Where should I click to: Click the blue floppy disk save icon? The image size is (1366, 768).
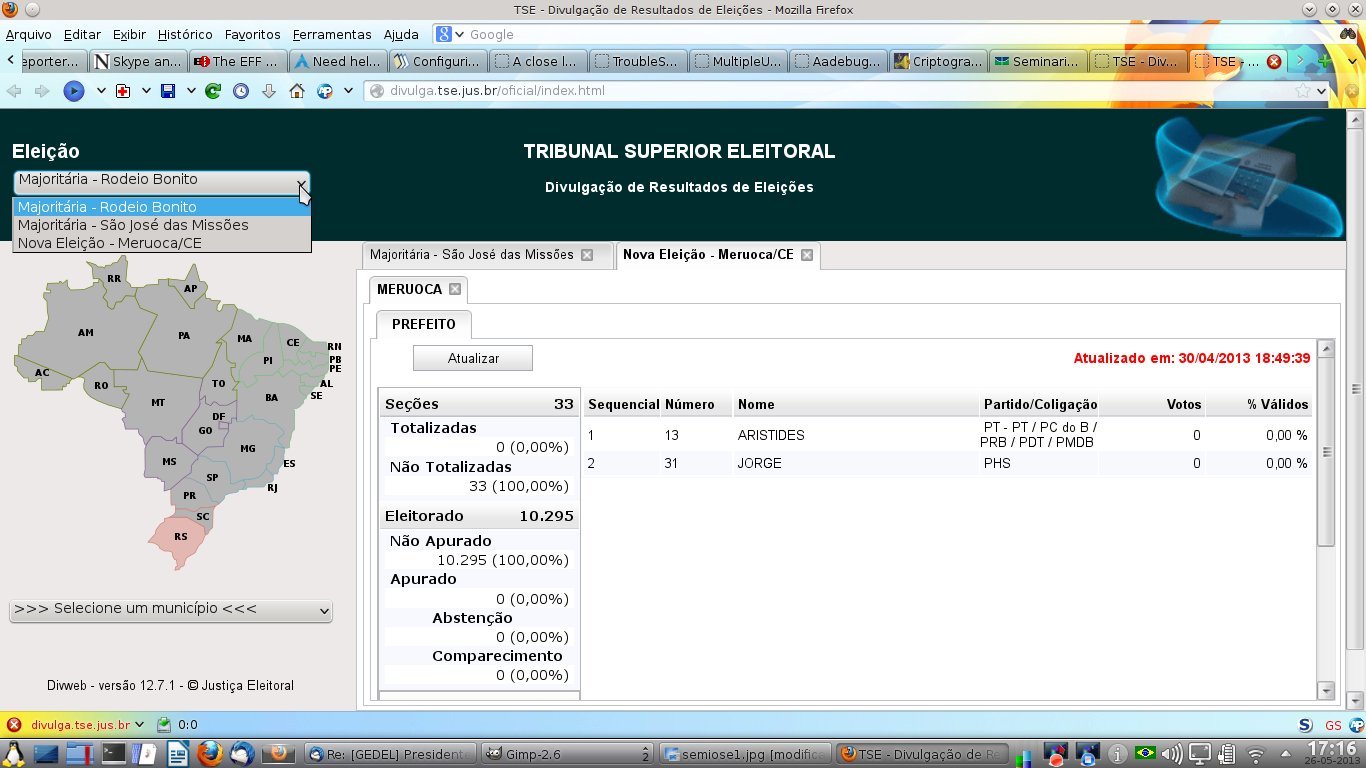click(167, 91)
